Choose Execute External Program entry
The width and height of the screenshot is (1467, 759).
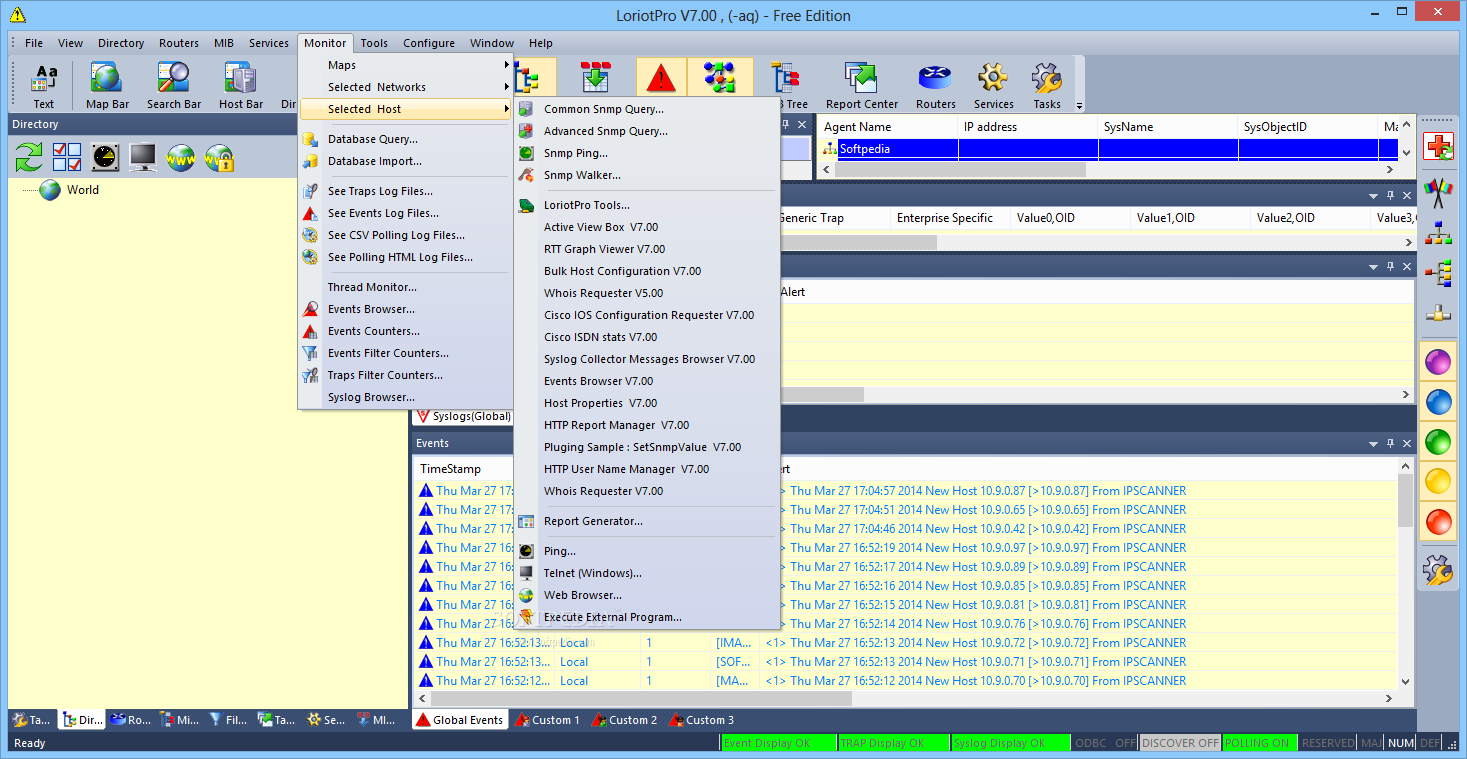[x=646, y=617]
